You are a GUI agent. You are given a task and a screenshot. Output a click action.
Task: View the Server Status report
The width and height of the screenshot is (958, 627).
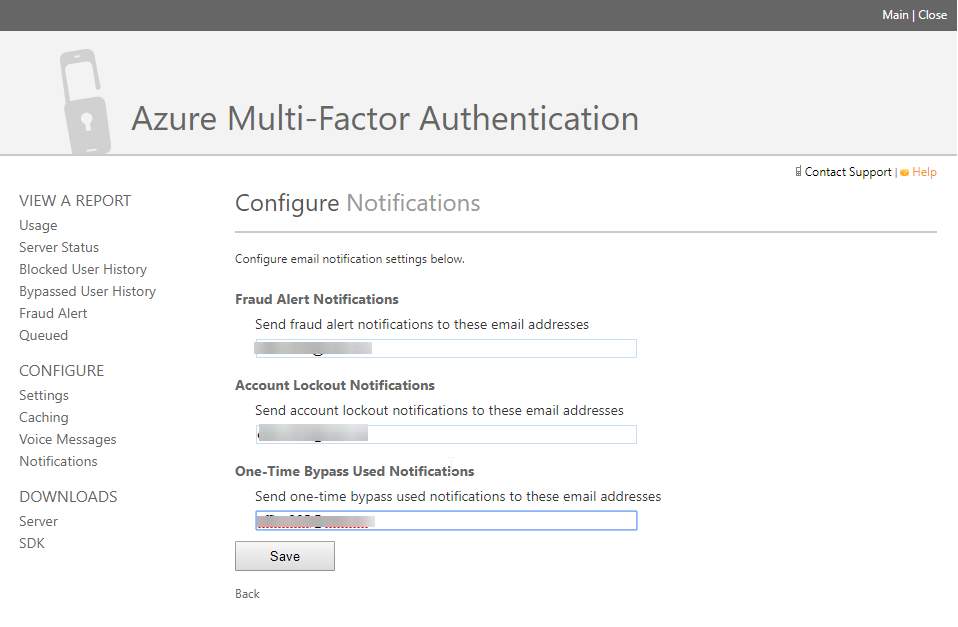coord(59,247)
